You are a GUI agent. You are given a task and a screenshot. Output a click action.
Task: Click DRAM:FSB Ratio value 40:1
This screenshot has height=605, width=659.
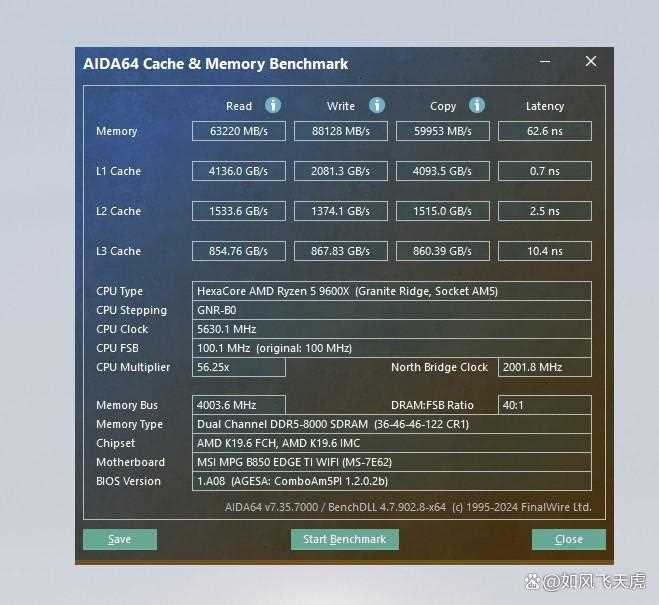pyautogui.click(x=545, y=405)
